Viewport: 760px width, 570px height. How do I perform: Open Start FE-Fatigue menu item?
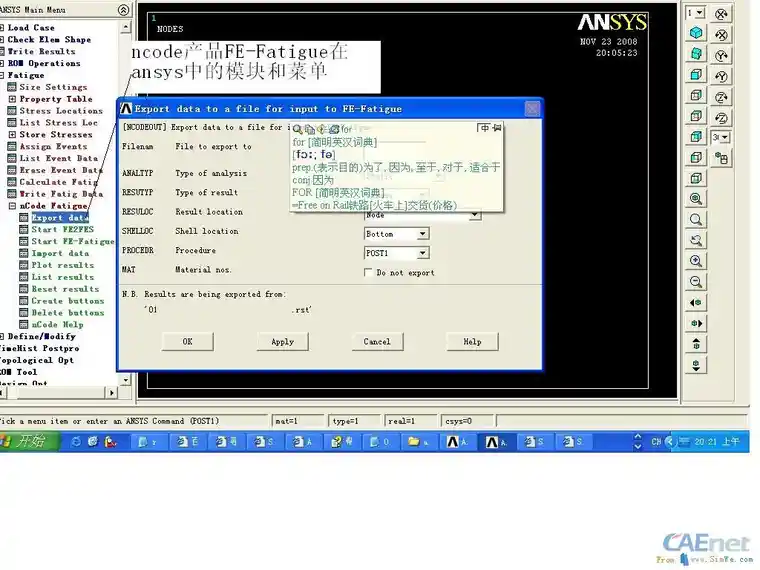pos(73,241)
